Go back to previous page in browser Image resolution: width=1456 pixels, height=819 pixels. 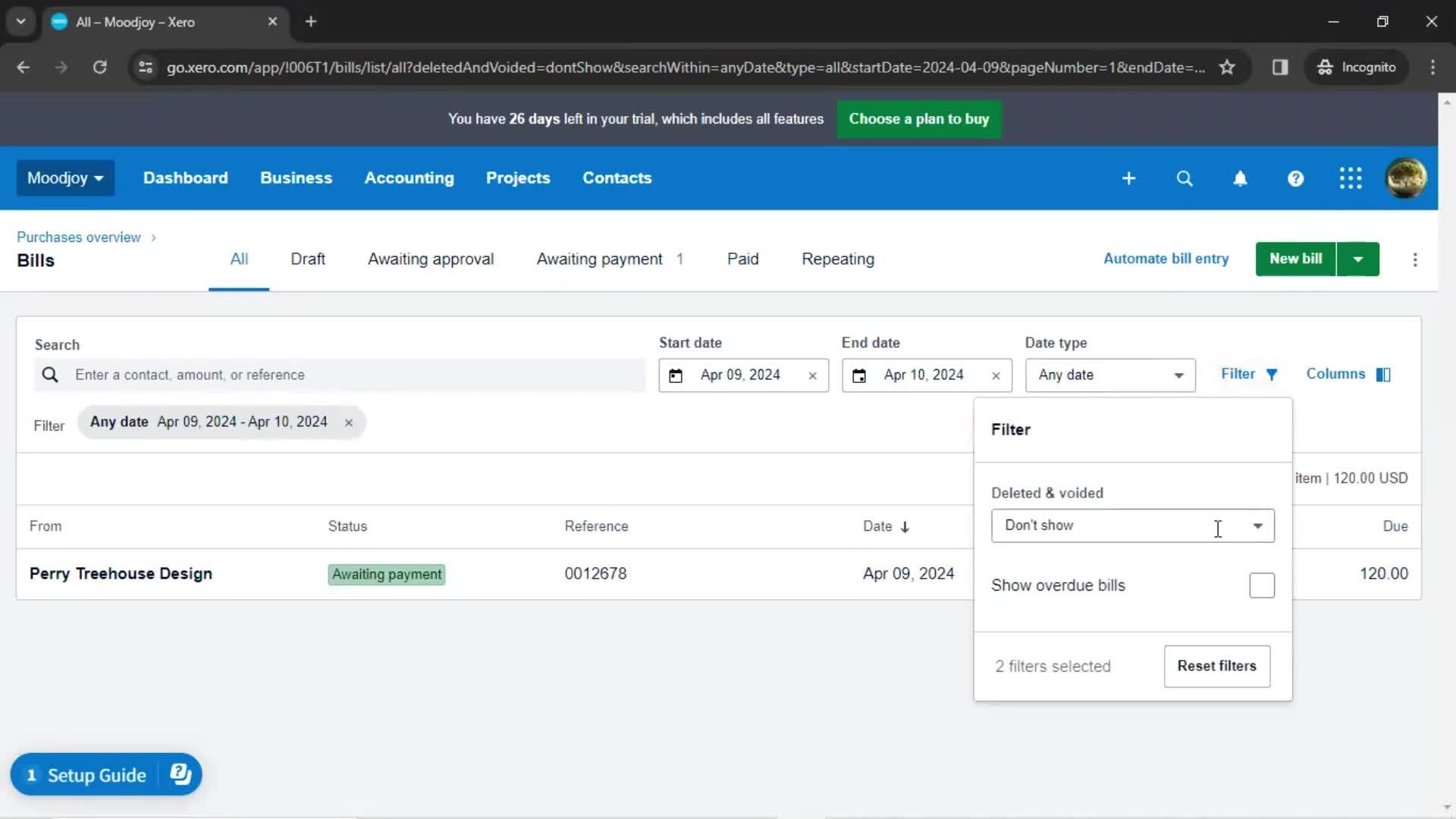point(24,67)
